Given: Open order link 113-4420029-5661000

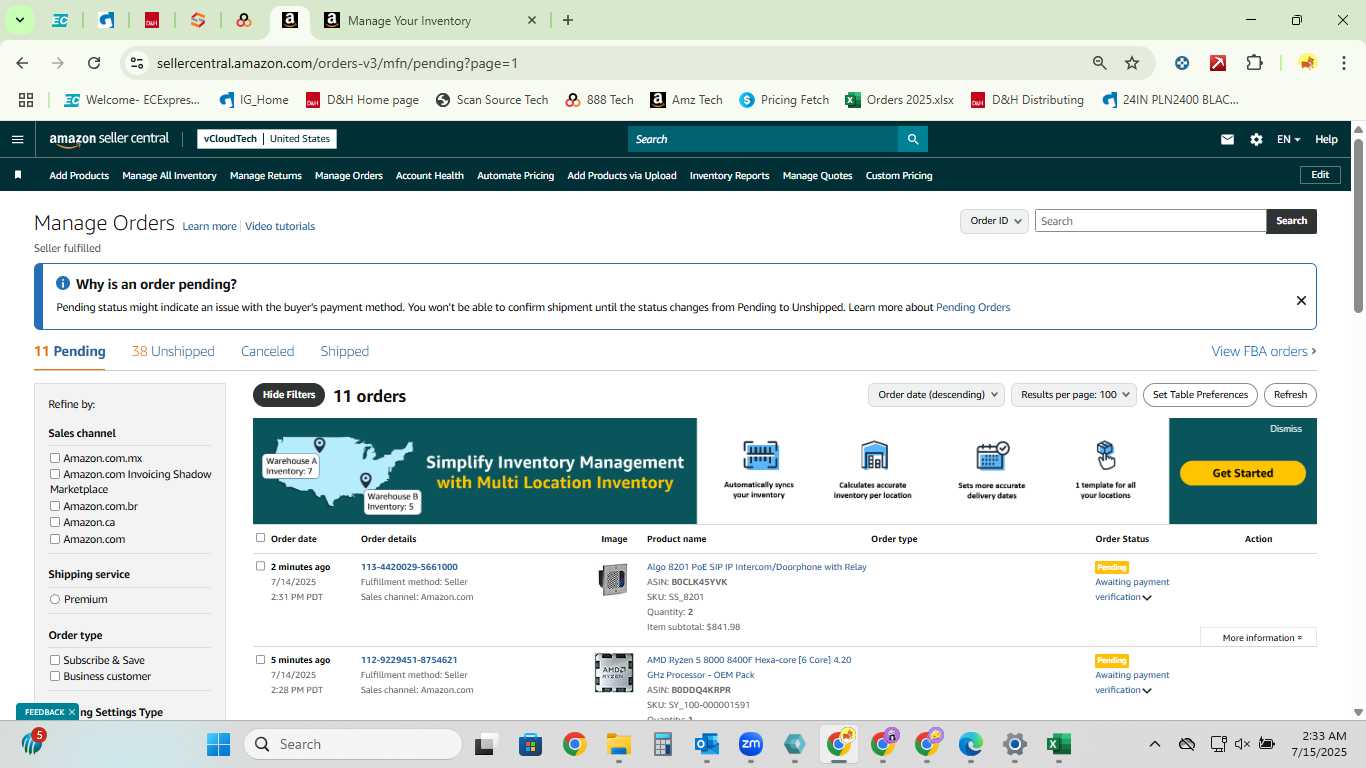Looking at the screenshot, I should click(x=409, y=567).
